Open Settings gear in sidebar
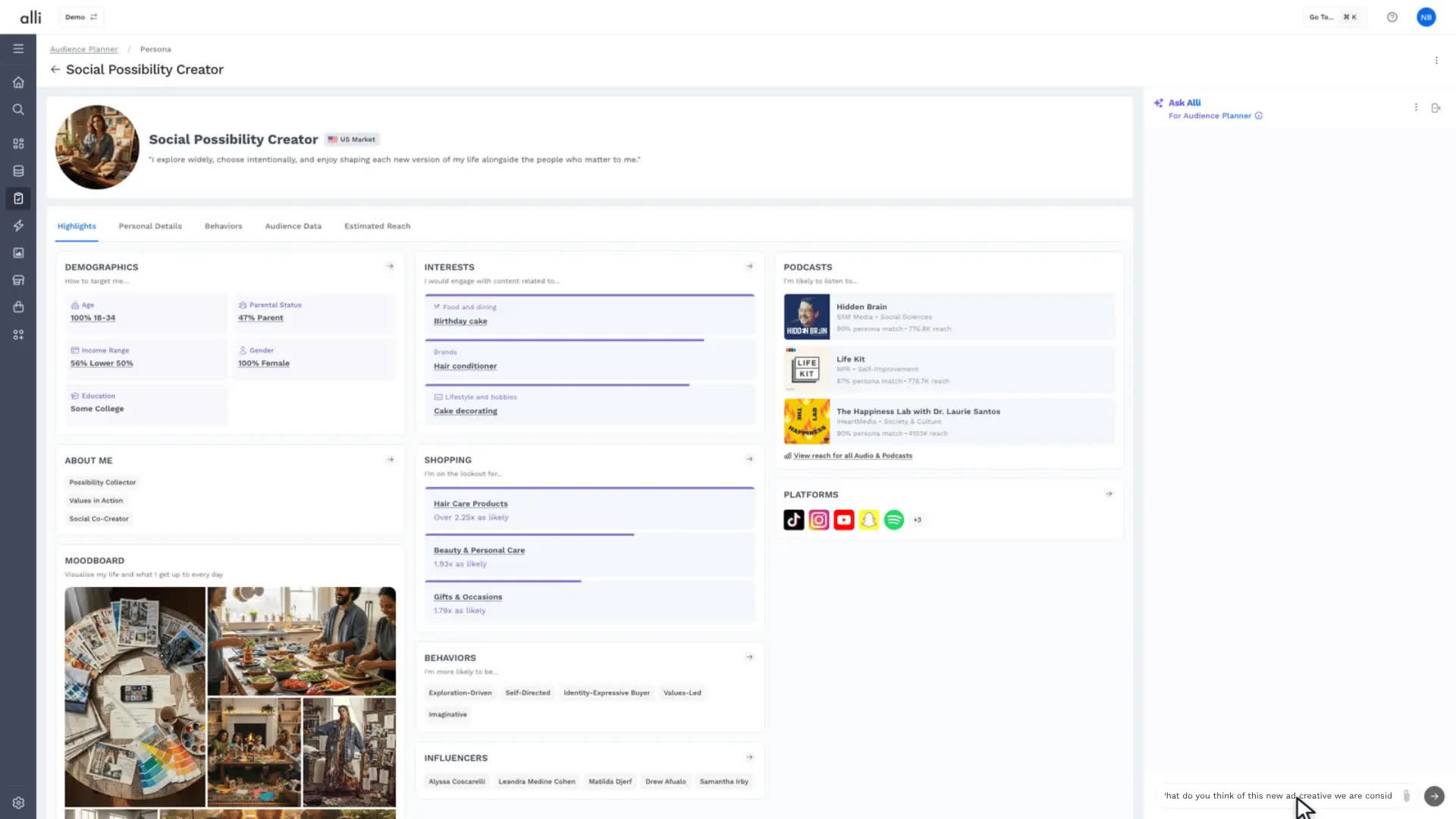Screen dimensions: 1456x819 tap(18, 802)
